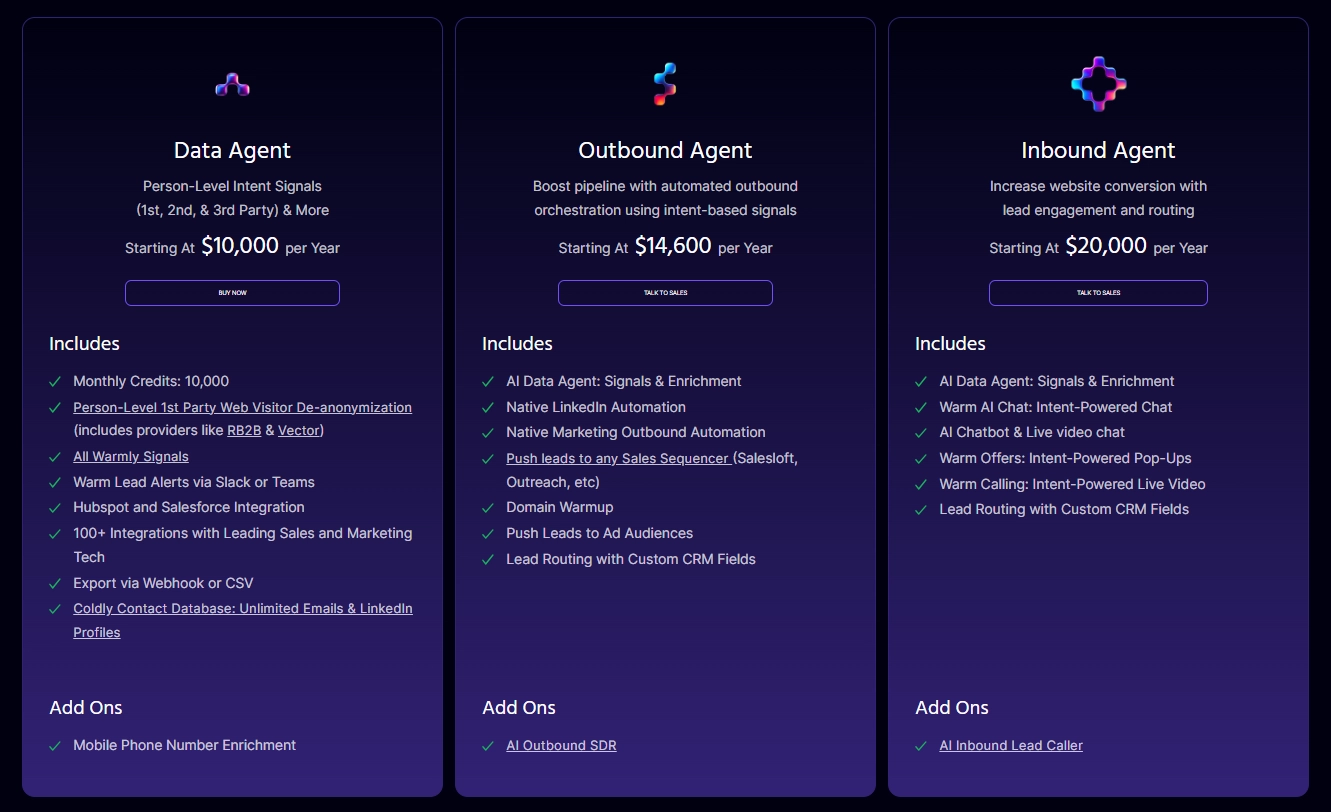Click checkmark beside Export via Webhook or CSV
This screenshot has height=812, width=1331.
pyautogui.click(x=55, y=583)
